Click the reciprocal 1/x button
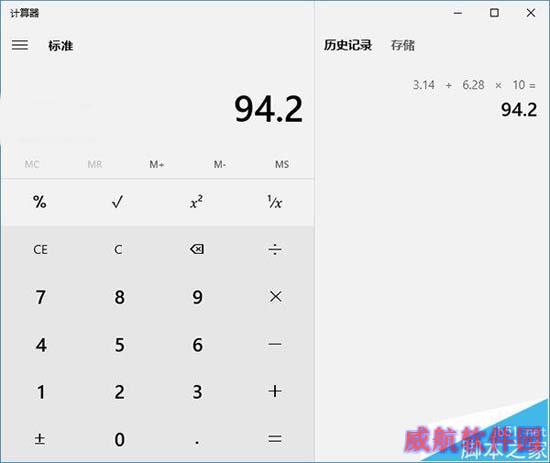The image size is (550, 463). click(275, 202)
